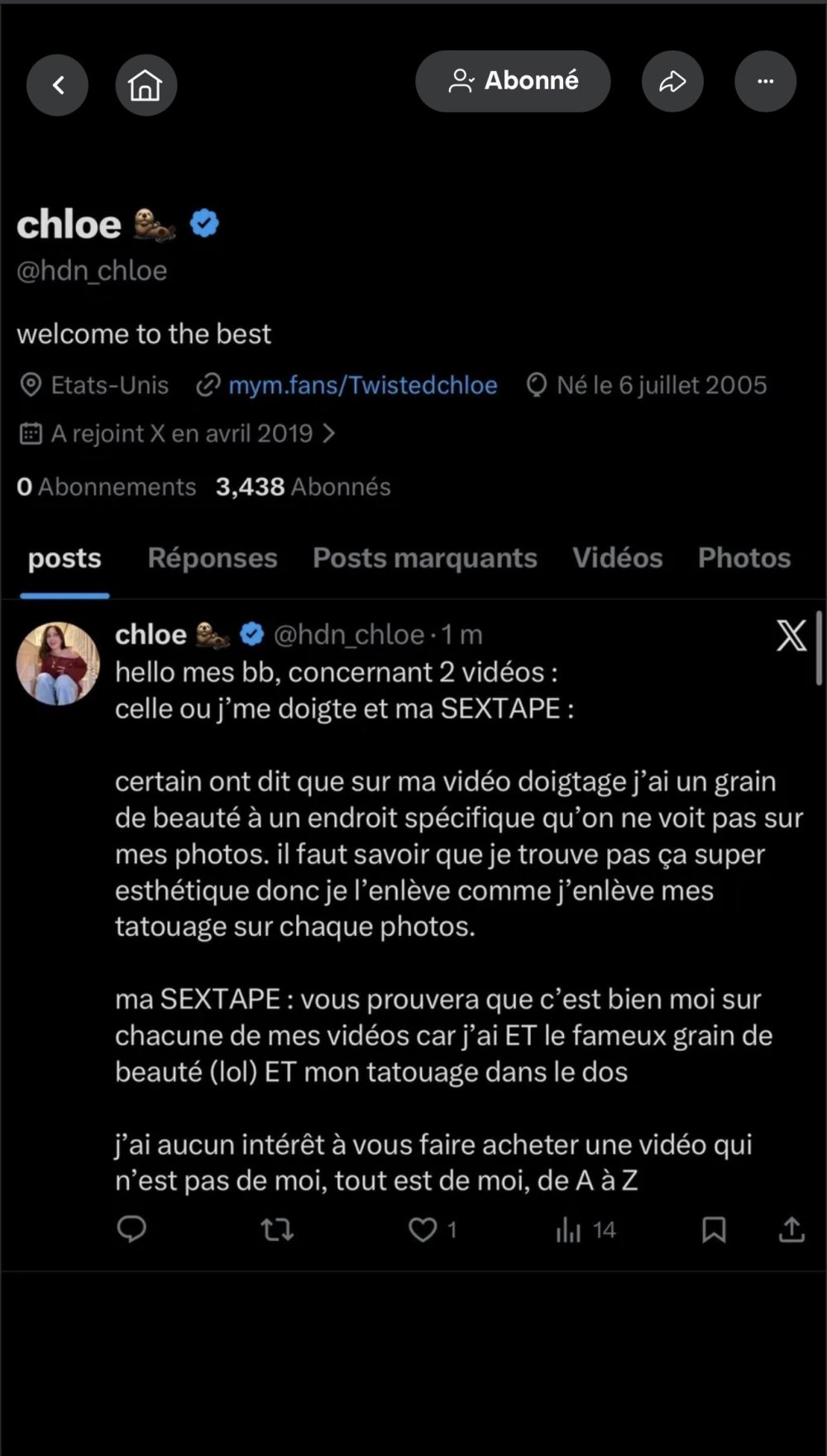Open the 3,438 Abonnés followers list

[x=303, y=487]
